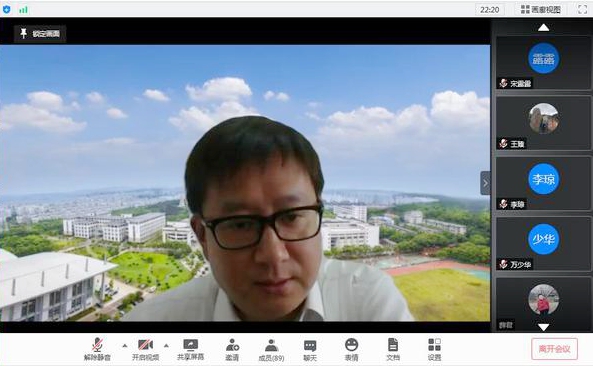593x366 pixels.
Task: Show the members list (成员 89)
Action: [271, 350]
